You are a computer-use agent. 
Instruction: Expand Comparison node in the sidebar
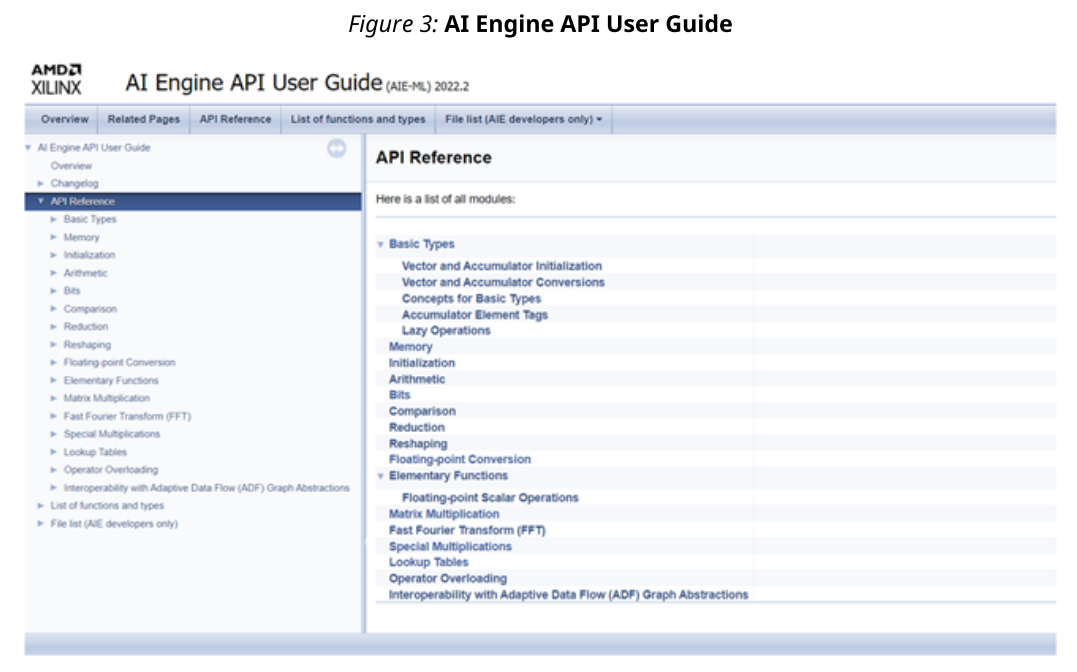54,309
